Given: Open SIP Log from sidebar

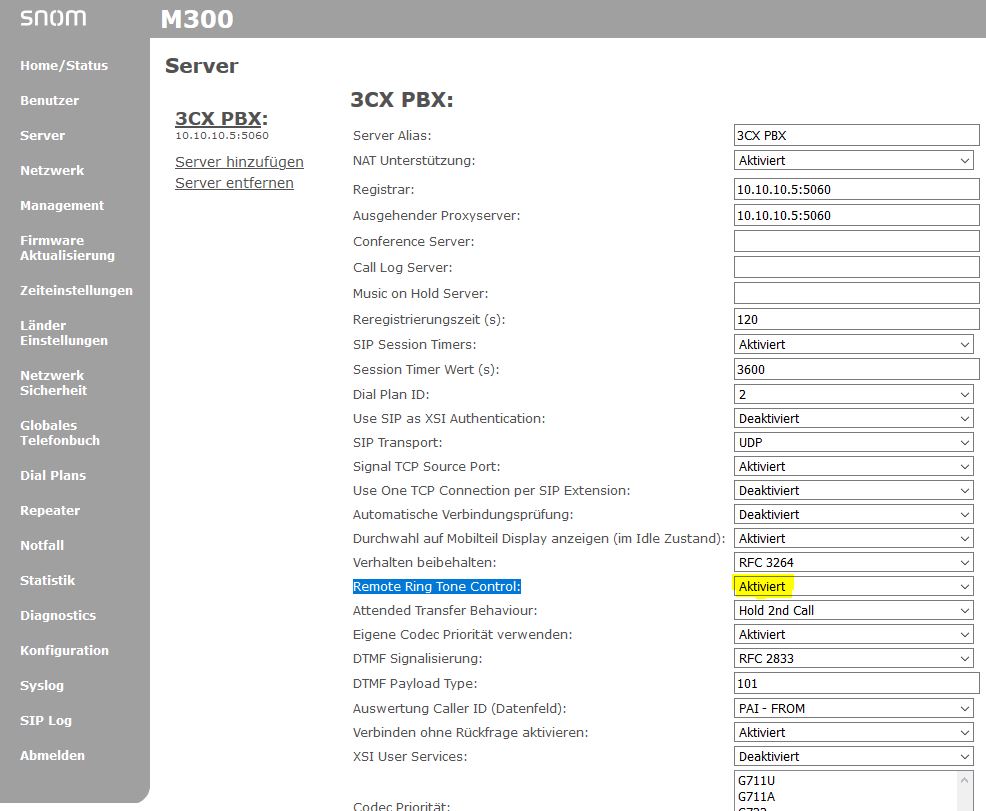Looking at the screenshot, I should (x=46, y=720).
